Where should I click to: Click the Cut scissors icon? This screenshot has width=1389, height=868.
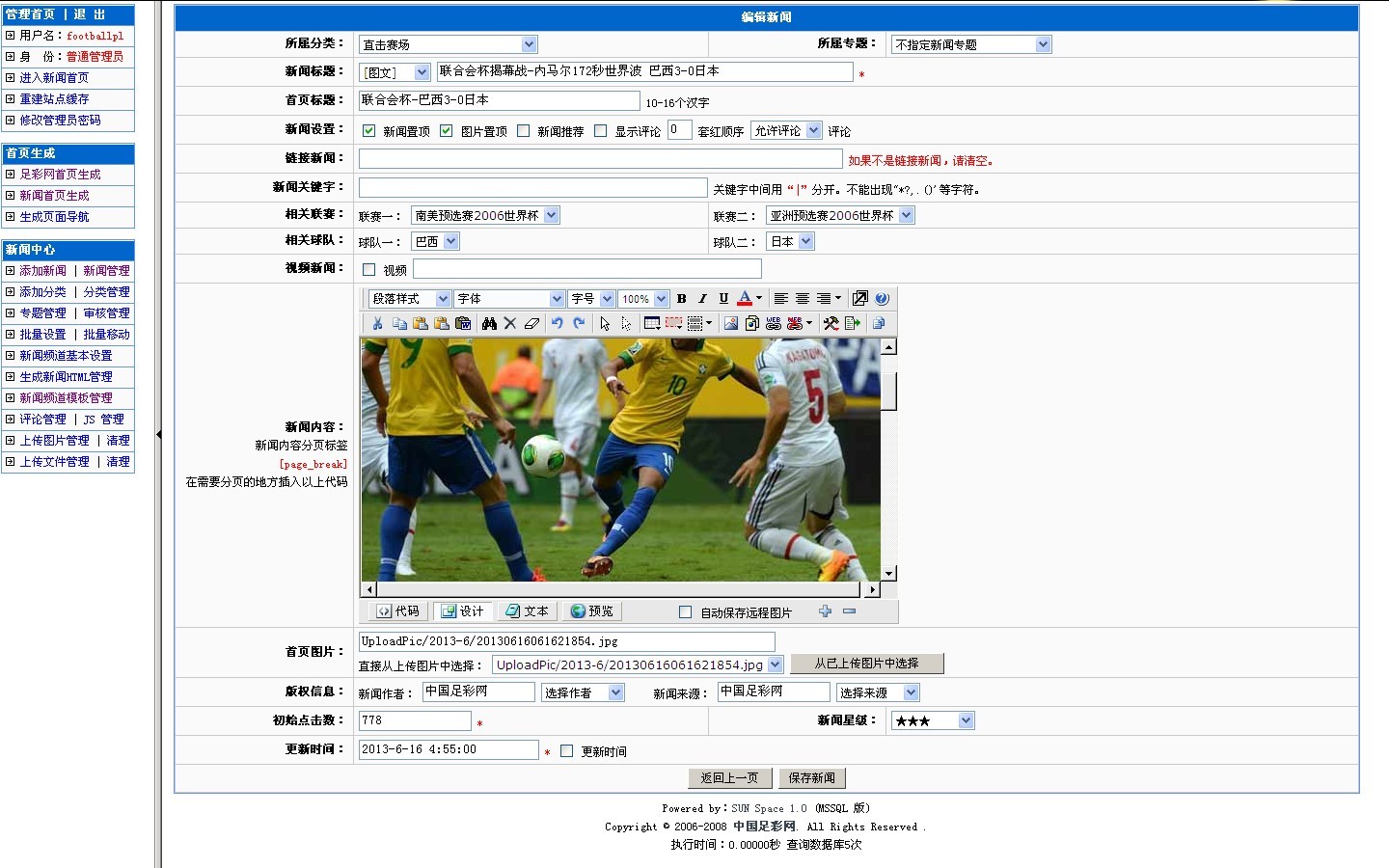point(377,324)
